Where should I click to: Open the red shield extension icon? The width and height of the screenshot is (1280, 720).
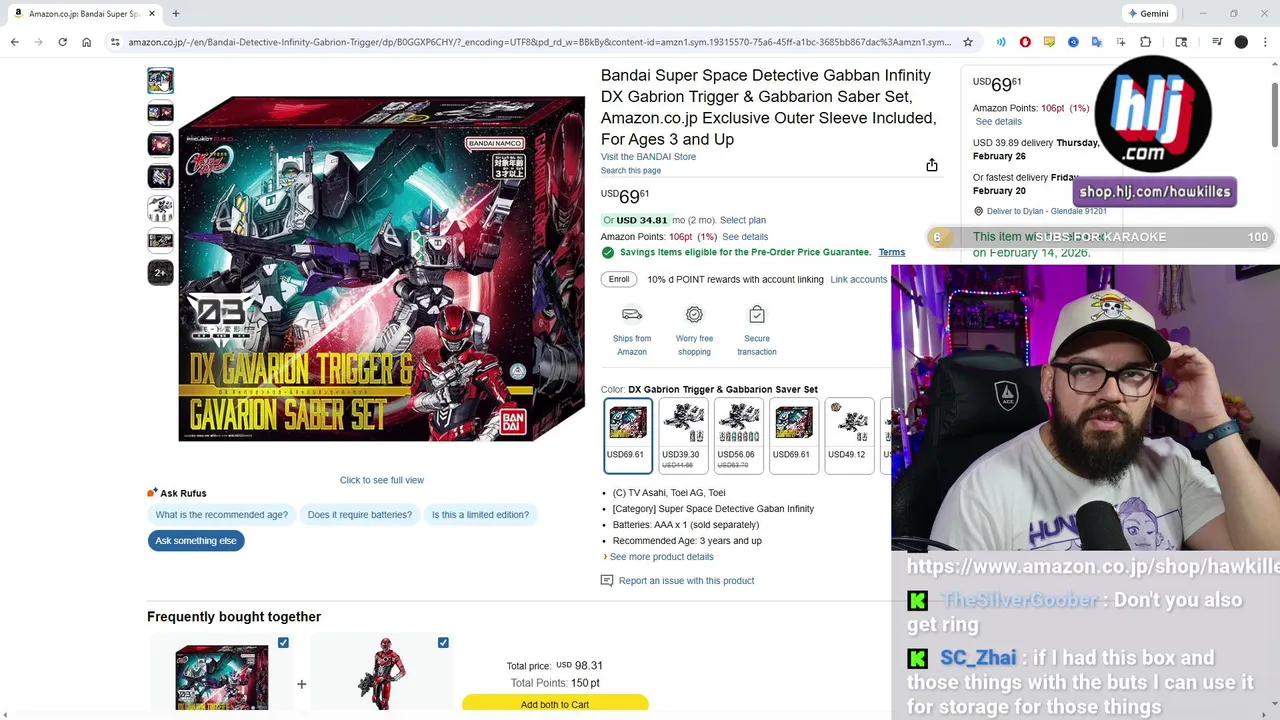[1025, 42]
